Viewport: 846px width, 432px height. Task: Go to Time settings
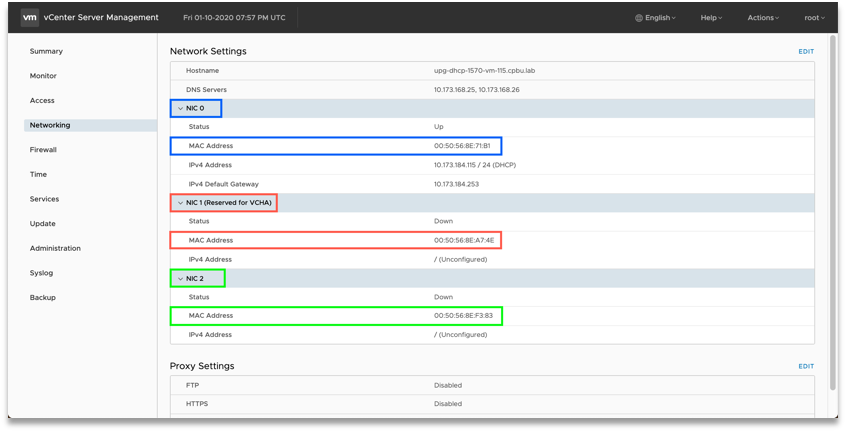click(38, 174)
